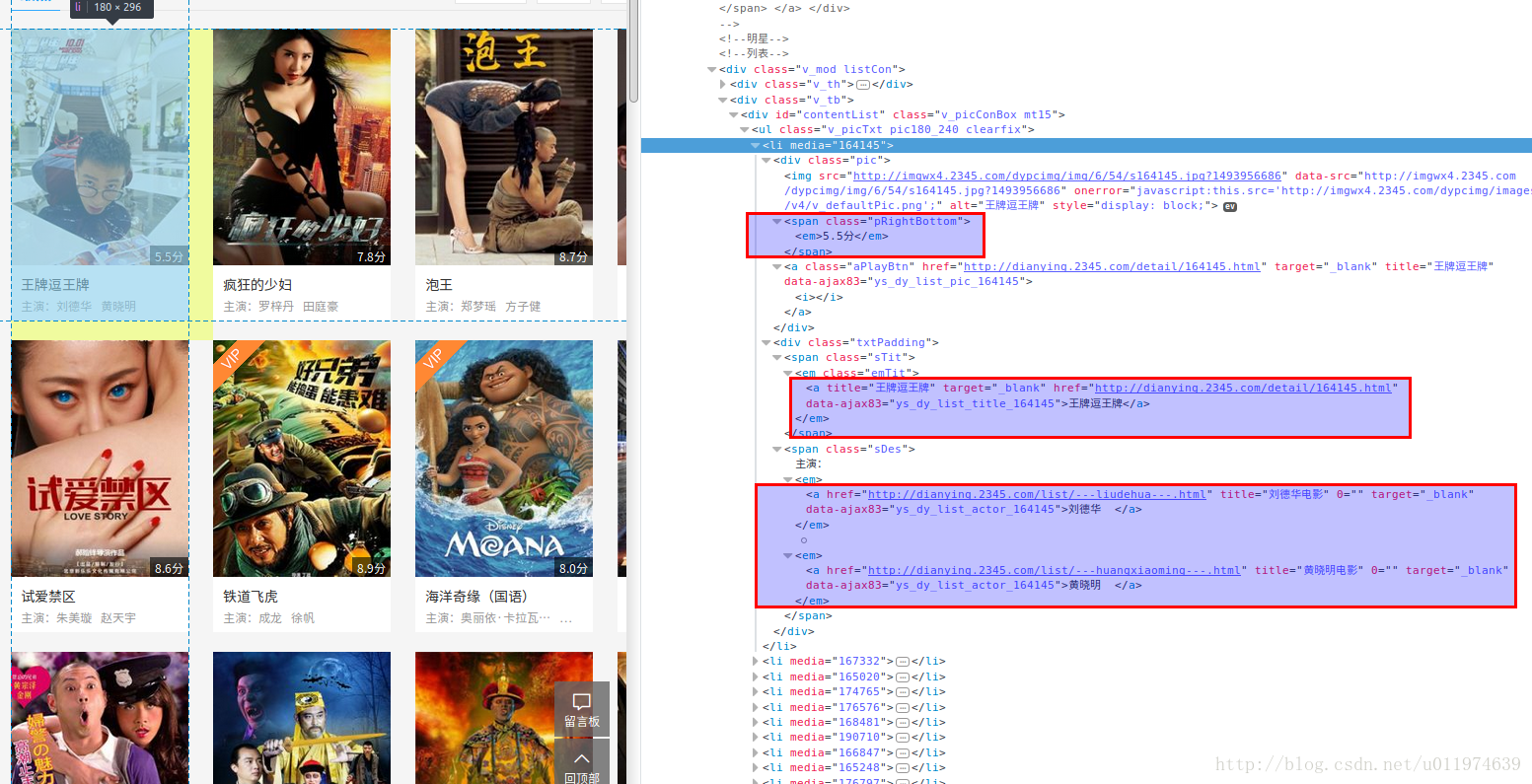The width and height of the screenshot is (1532, 784).
Task: Click actor 方子健 under 泡王
Action: [523, 307]
